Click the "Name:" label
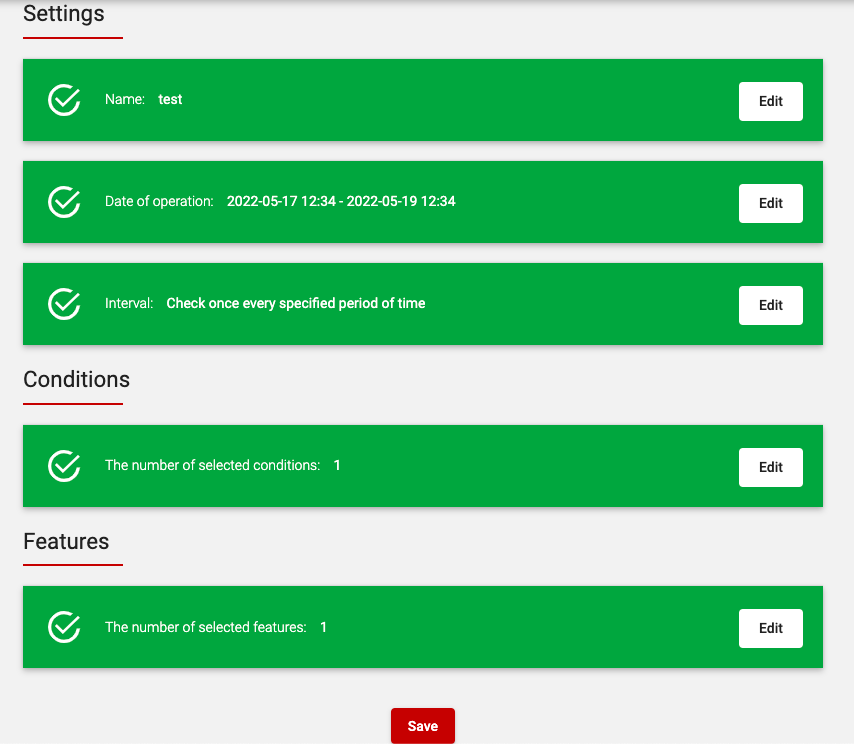Screen dimensions: 854x744 pos(125,100)
